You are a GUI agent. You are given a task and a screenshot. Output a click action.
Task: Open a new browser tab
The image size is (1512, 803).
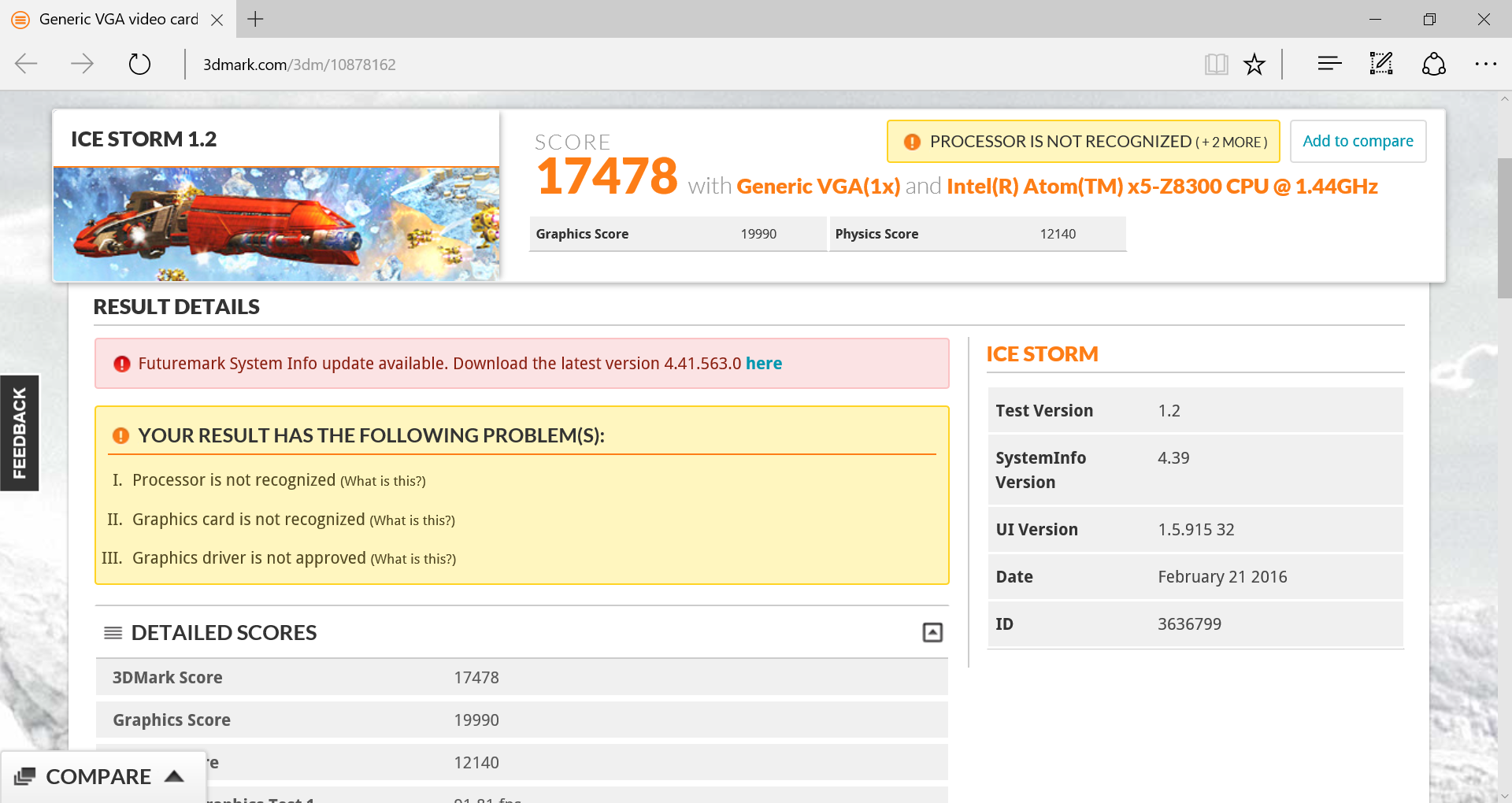click(x=254, y=19)
